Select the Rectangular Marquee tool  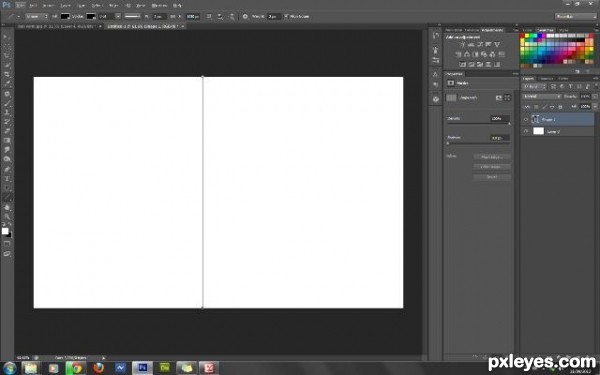(x=7, y=46)
